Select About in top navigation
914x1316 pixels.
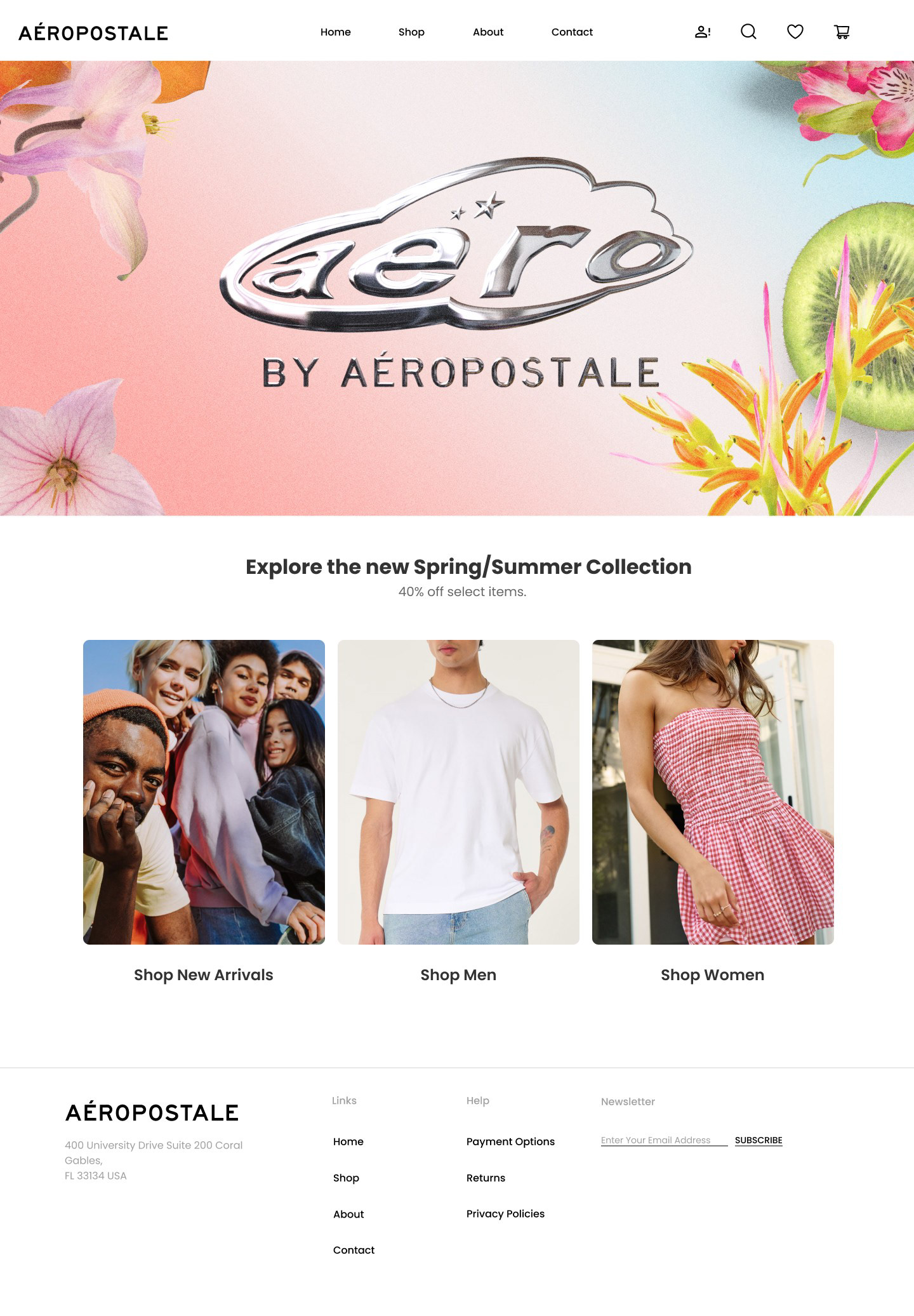(488, 32)
